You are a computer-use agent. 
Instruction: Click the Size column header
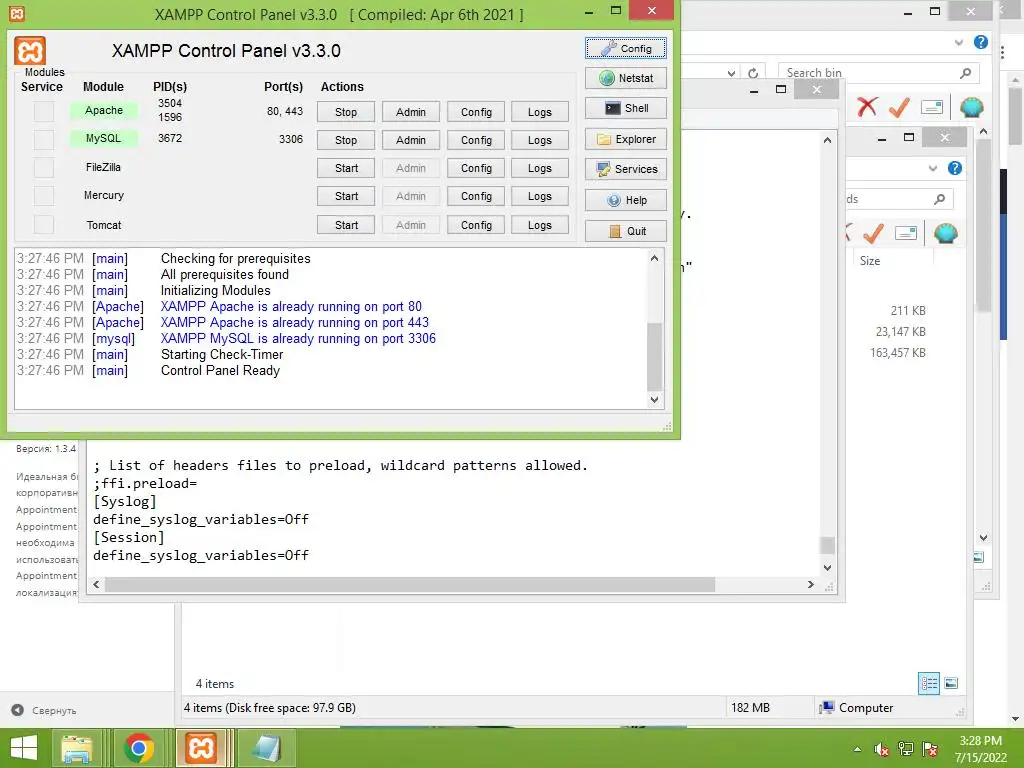click(870, 261)
